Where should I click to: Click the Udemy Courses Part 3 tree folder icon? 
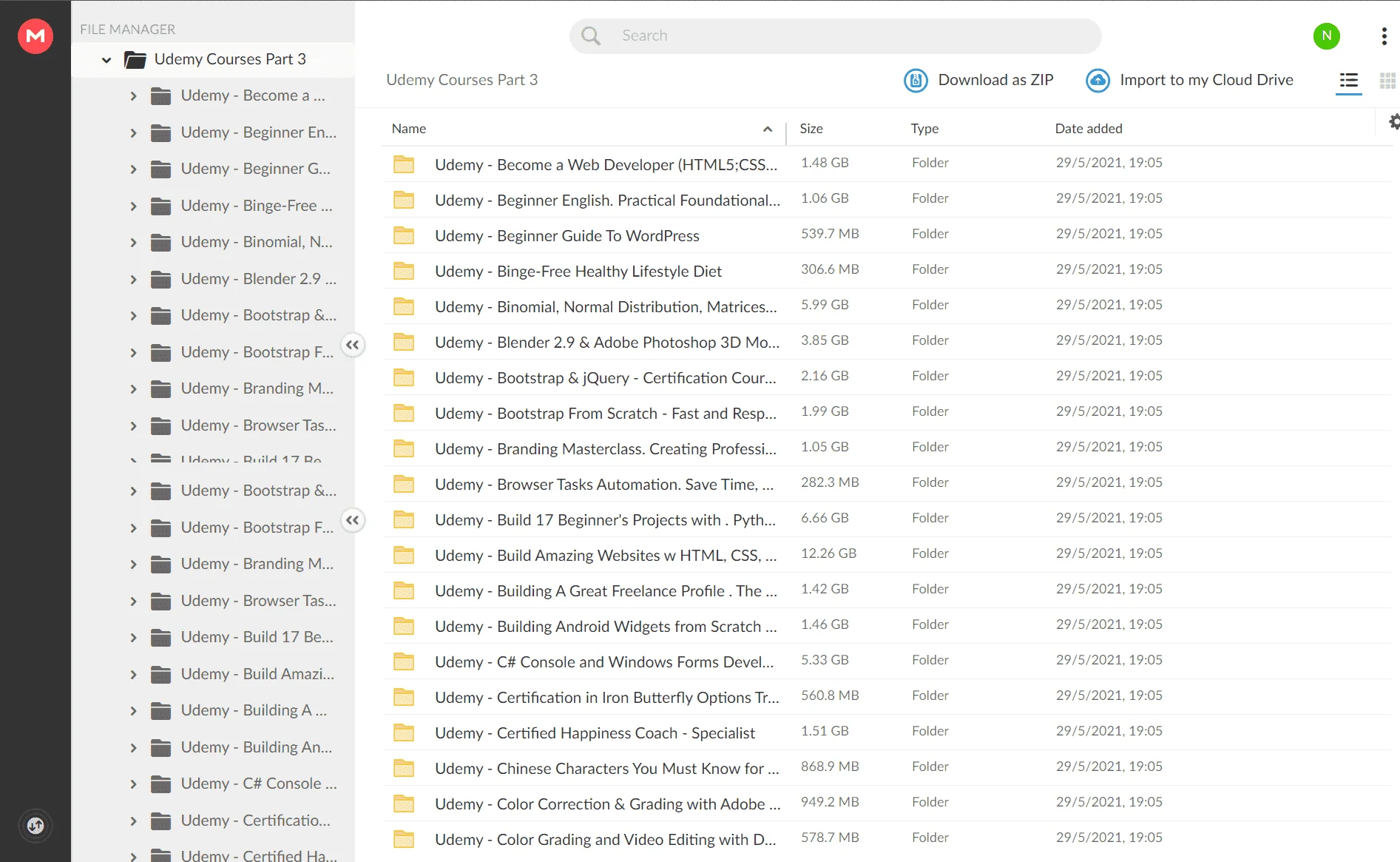click(x=135, y=59)
